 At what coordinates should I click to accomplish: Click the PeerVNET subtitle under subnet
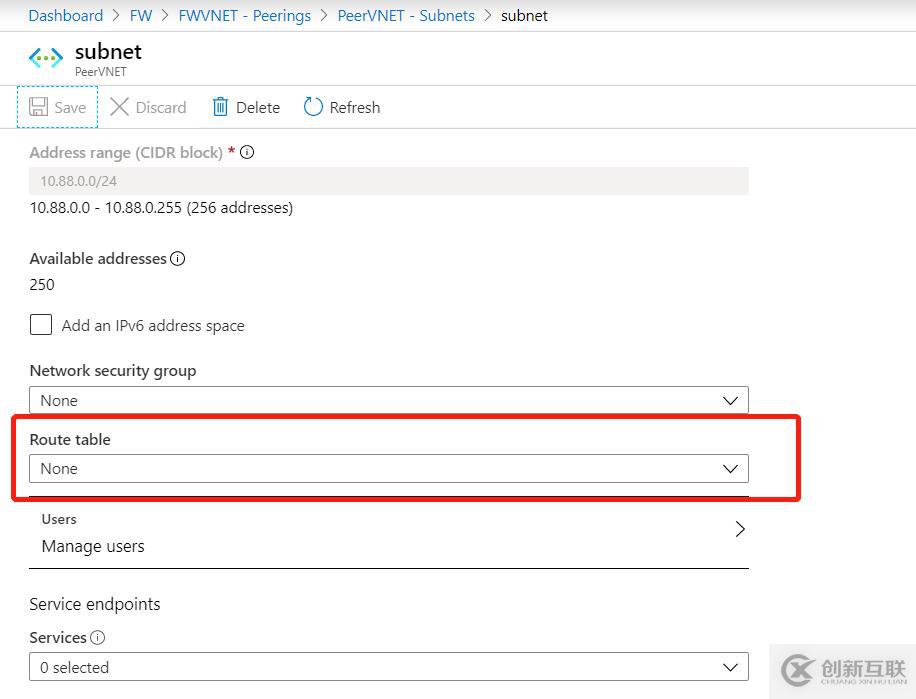click(100, 72)
